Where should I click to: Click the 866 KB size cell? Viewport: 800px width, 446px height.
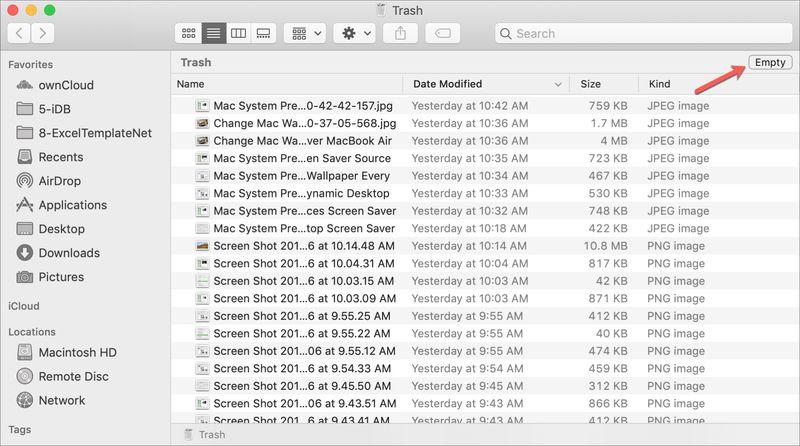point(608,404)
